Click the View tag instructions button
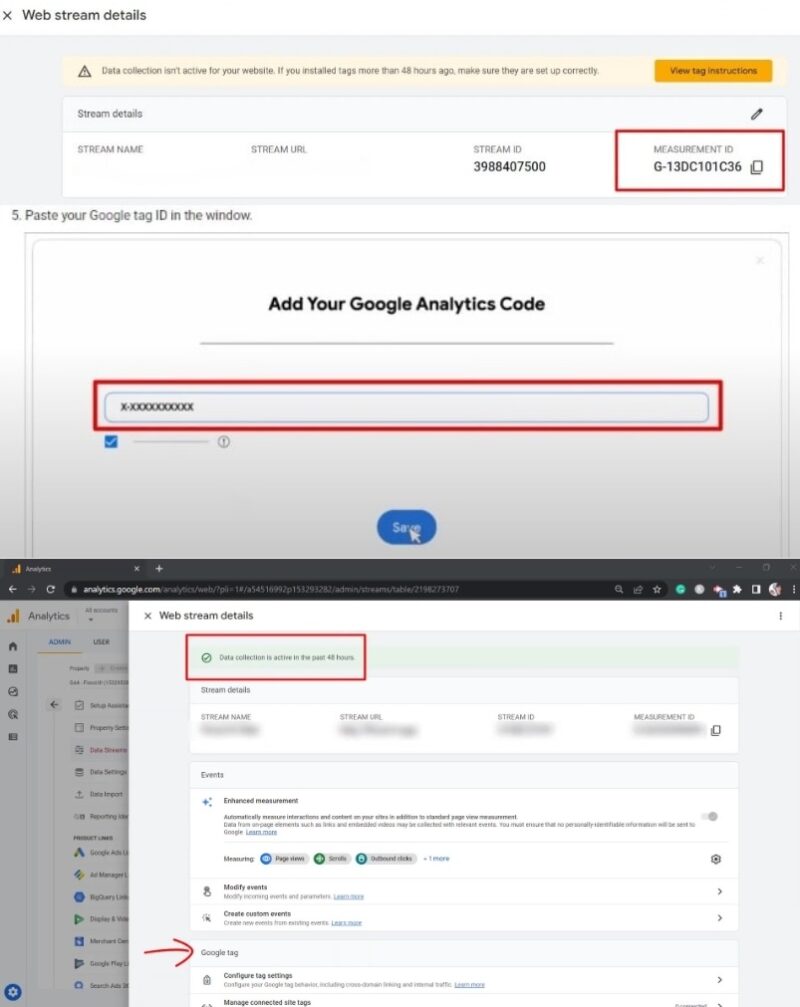The width and height of the screenshot is (800, 1007). pyautogui.click(x=713, y=71)
